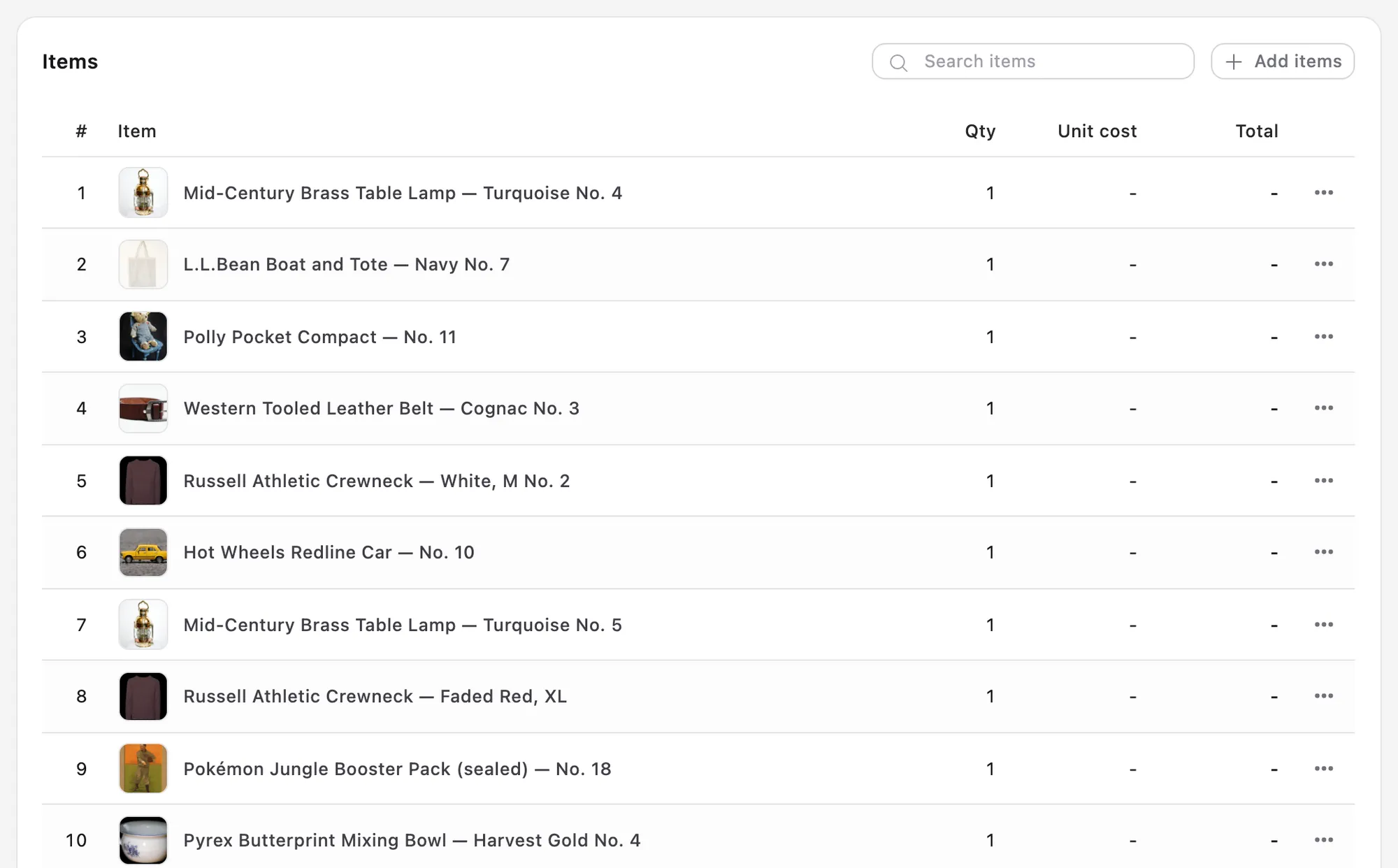This screenshot has height=868, width=1398.
Task: Click unit cost dash in Hot Wheels row
Action: (1132, 553)
